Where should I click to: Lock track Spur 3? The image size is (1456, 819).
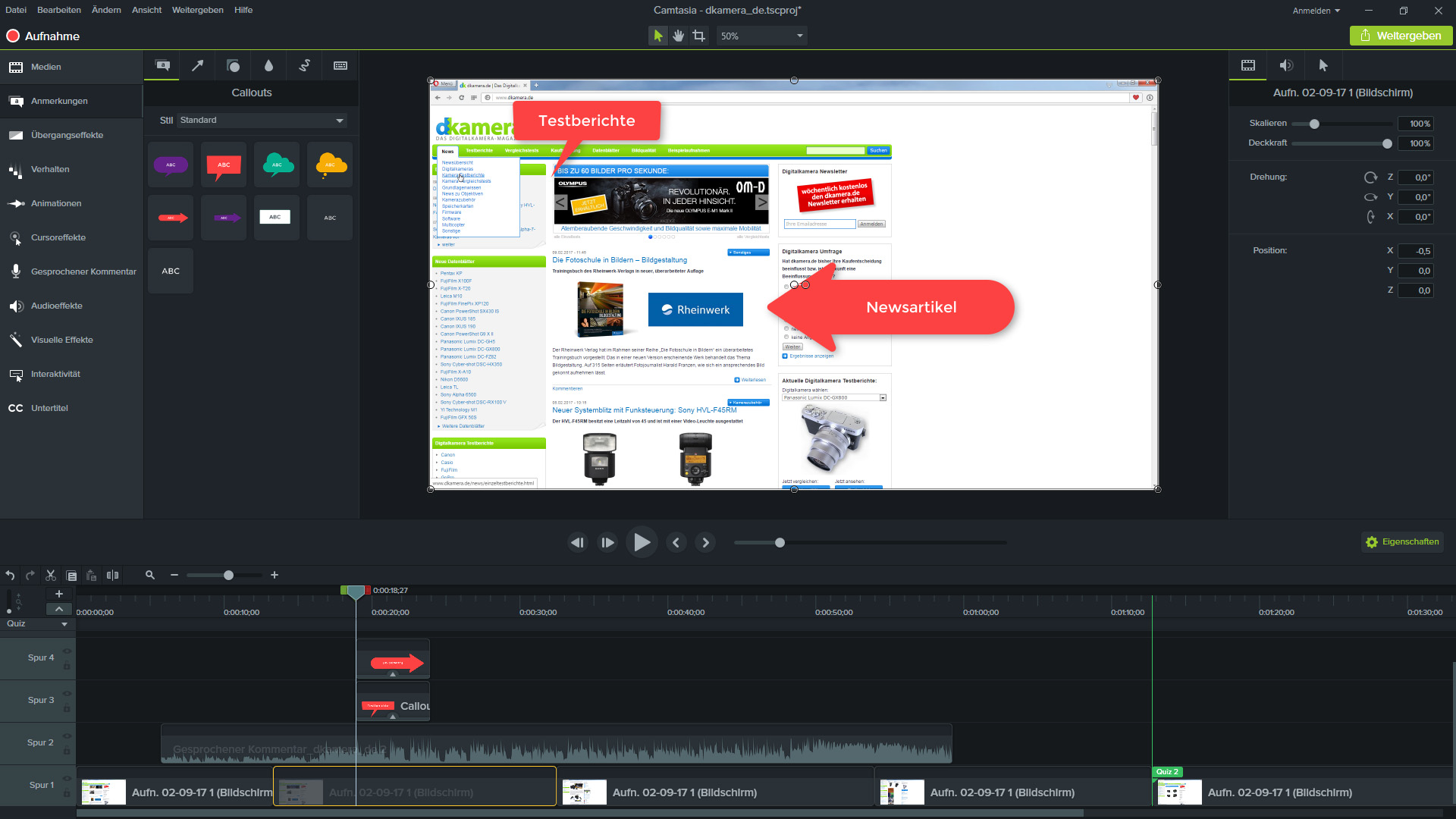pyautogui.click(x=67, y=709)
